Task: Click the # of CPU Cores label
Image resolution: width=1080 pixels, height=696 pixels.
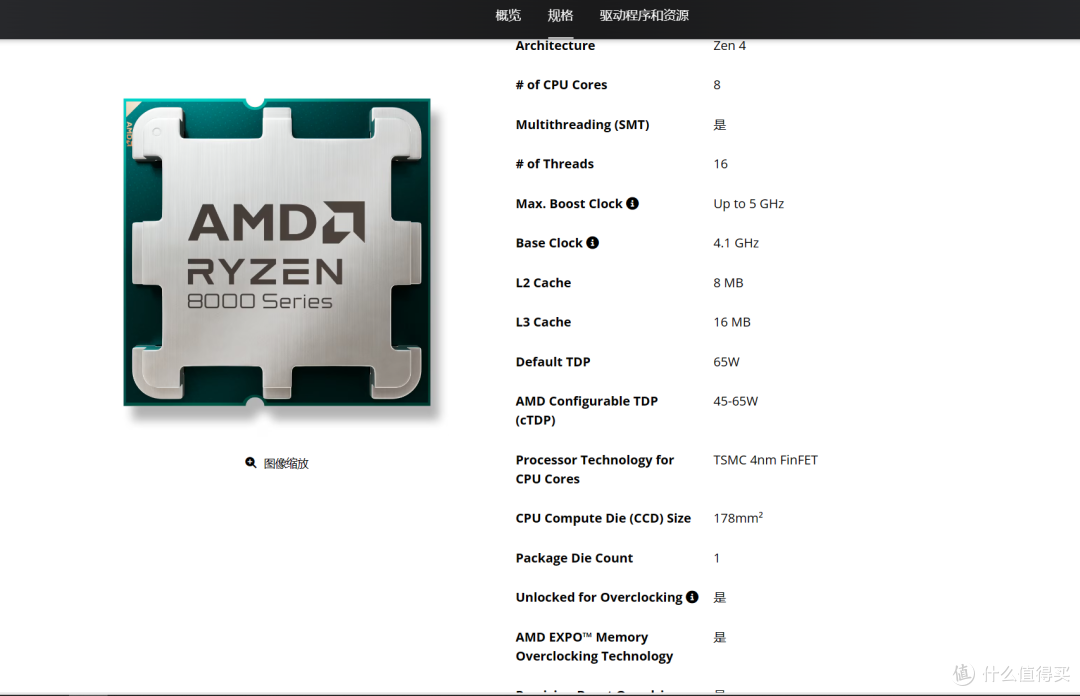Action: tap(561, 85)
